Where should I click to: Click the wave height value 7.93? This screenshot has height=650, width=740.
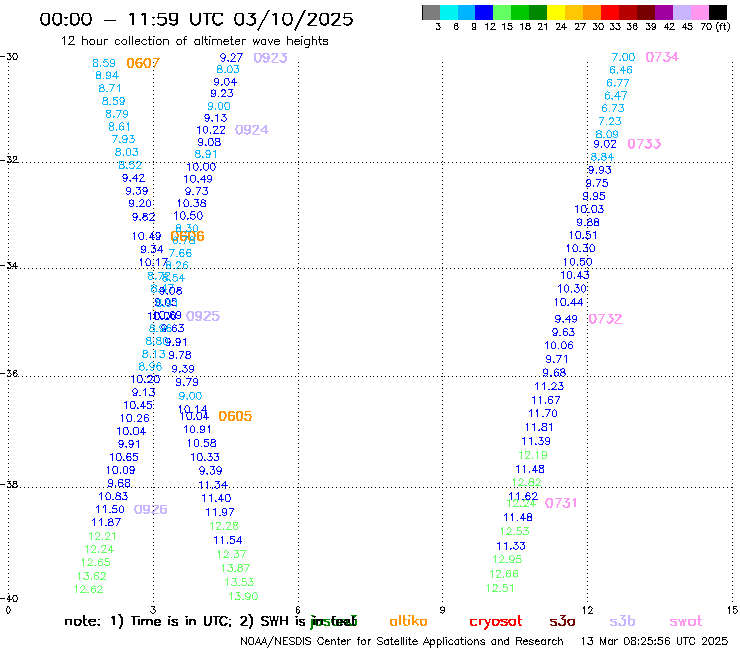click(123, 139)
